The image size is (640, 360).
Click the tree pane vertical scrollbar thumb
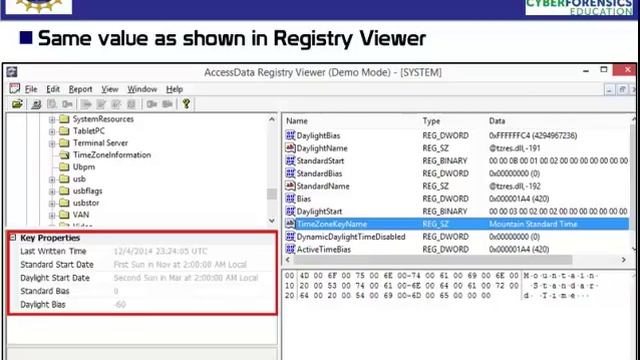pyautogui.click(x=272, y=194)
